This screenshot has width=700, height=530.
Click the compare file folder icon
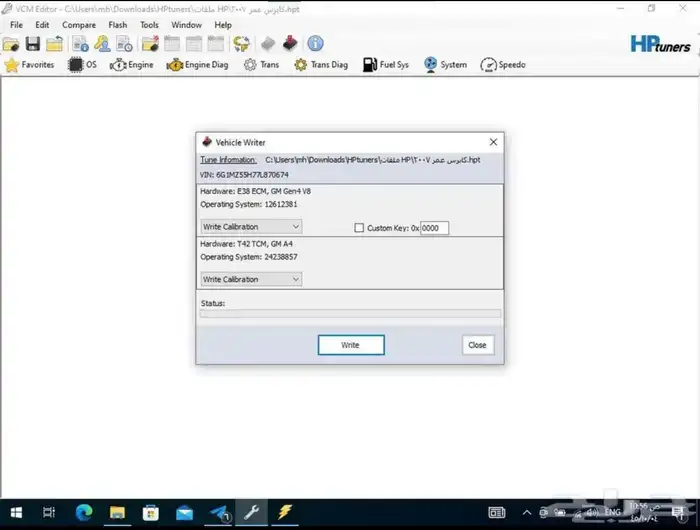click(150, 44)
